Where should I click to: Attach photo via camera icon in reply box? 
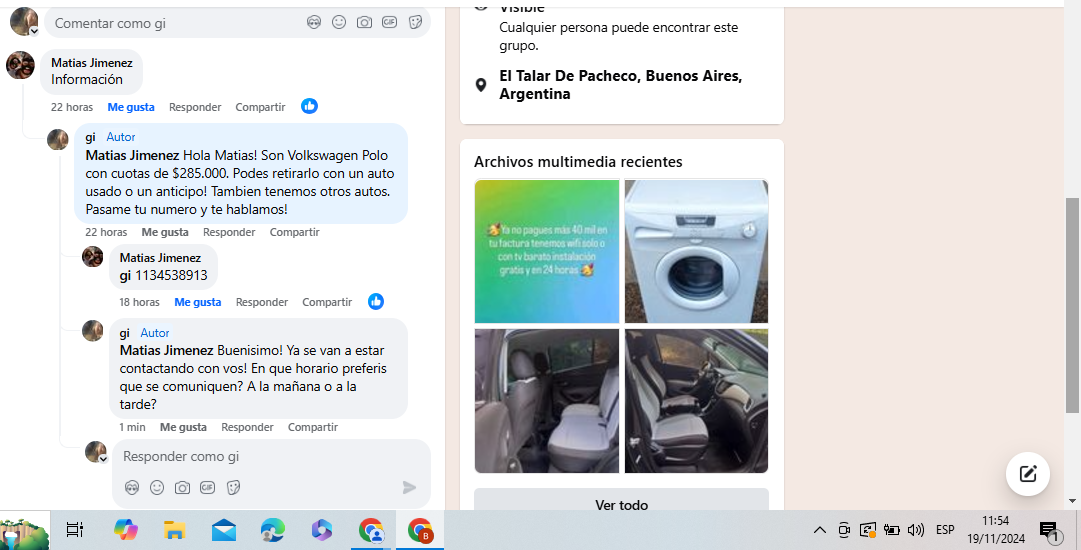tap(182, 487)
